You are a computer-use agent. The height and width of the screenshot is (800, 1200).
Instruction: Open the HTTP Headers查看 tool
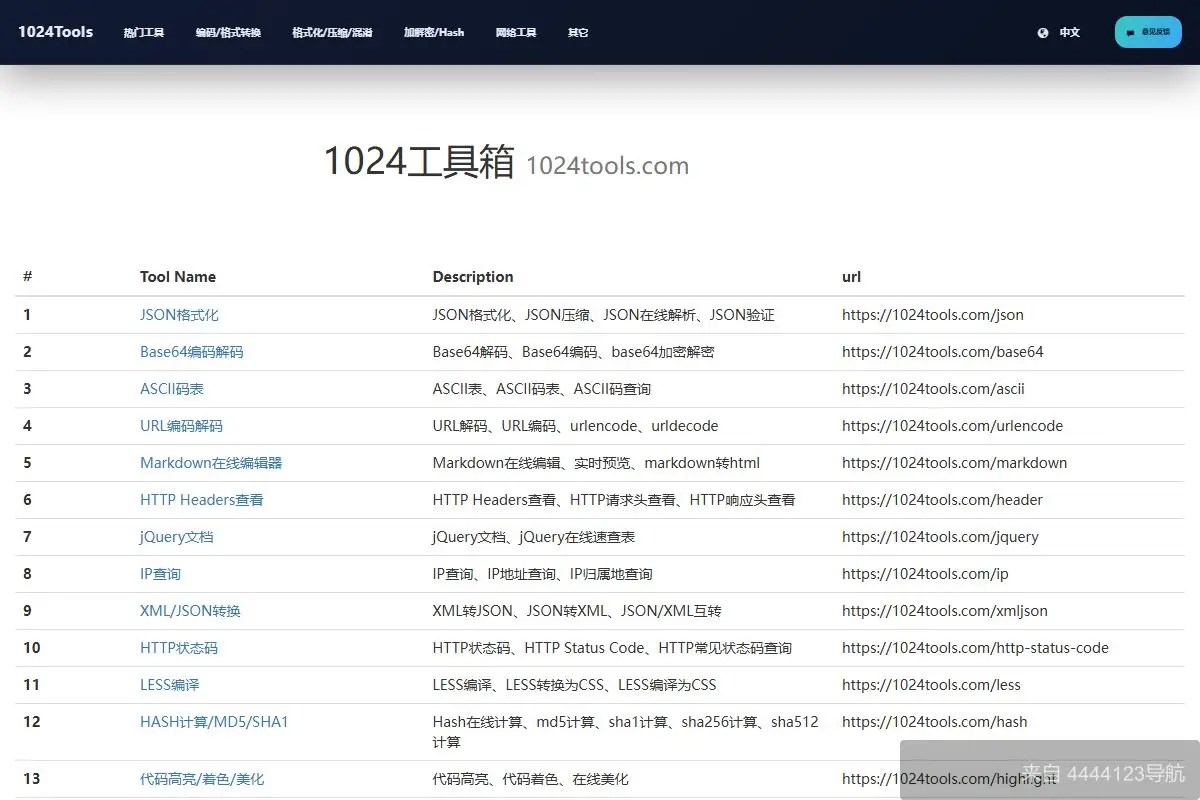(202, 499)
